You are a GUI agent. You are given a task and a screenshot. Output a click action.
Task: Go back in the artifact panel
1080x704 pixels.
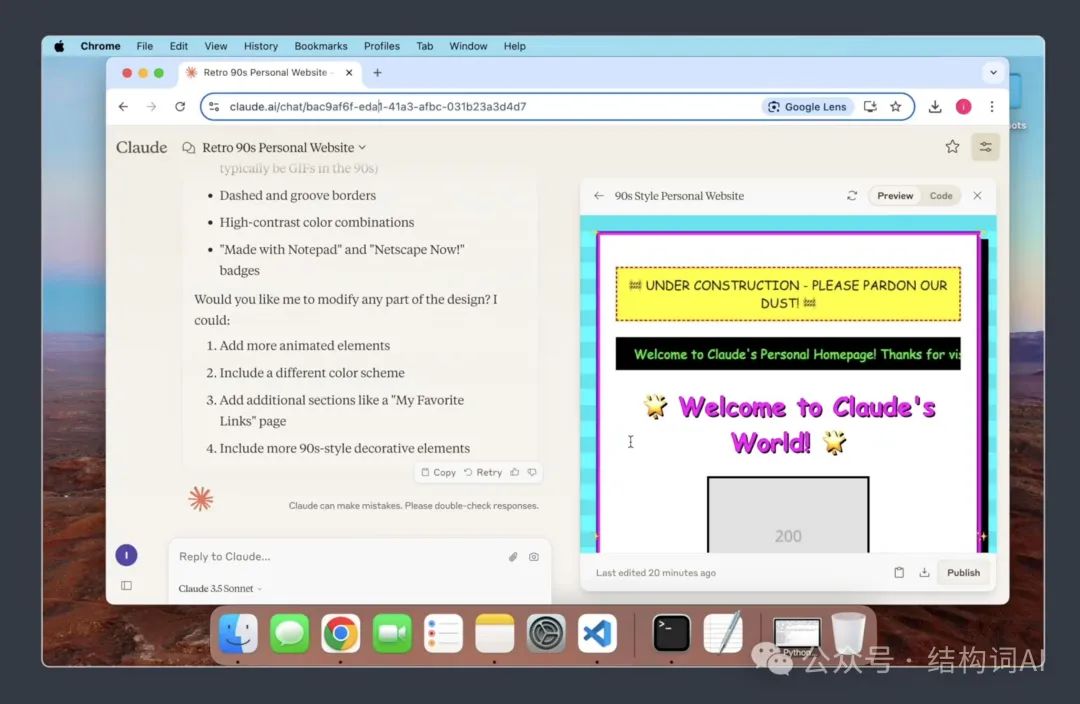tap(599, 196)
